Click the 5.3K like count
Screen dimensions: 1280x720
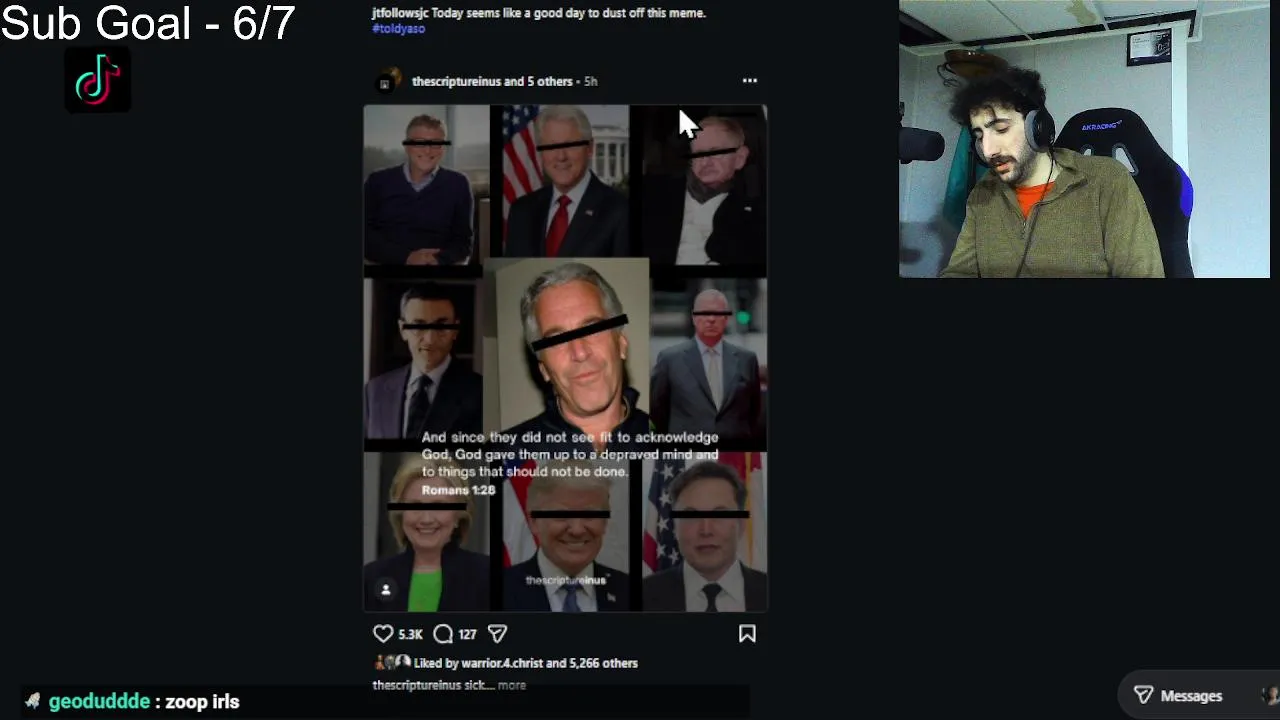click(410, 634)
